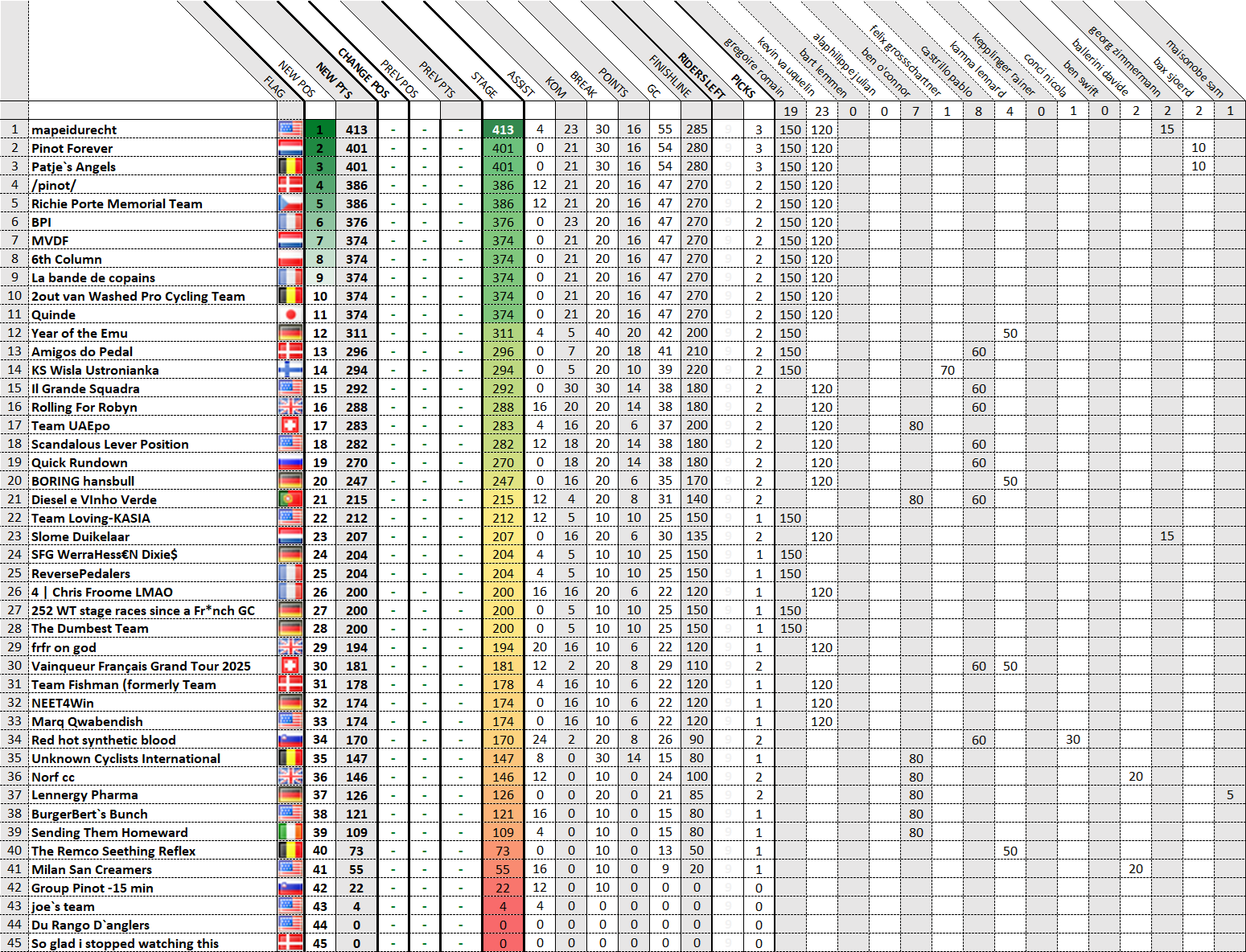
Task: Click the flag beside Red hot synthetic blood
Action: [290, 740]
